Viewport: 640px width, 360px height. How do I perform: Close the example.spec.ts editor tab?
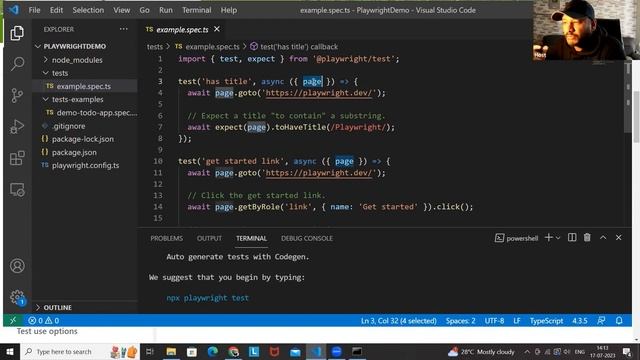tap(217, 29)
